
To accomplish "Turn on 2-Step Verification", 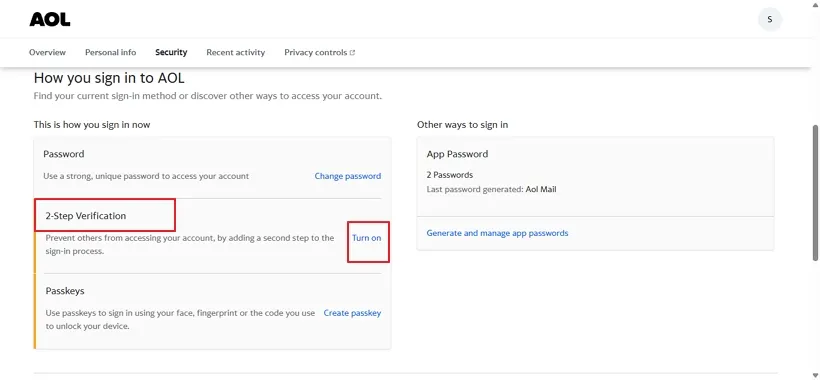I will (x=367, y=238).
